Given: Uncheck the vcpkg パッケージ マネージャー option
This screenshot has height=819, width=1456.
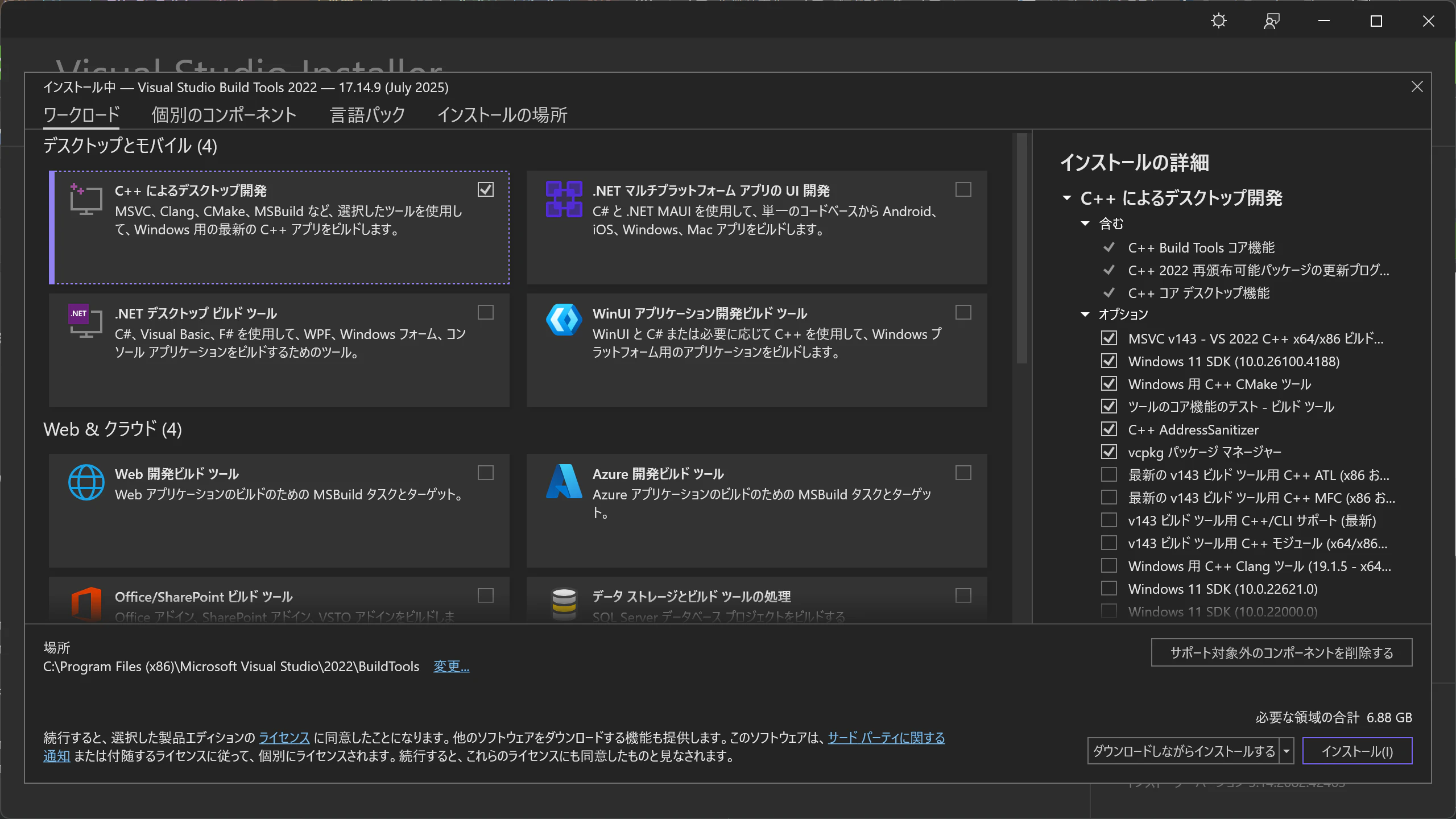Looking at the screenshot, I should point(1108,452).
